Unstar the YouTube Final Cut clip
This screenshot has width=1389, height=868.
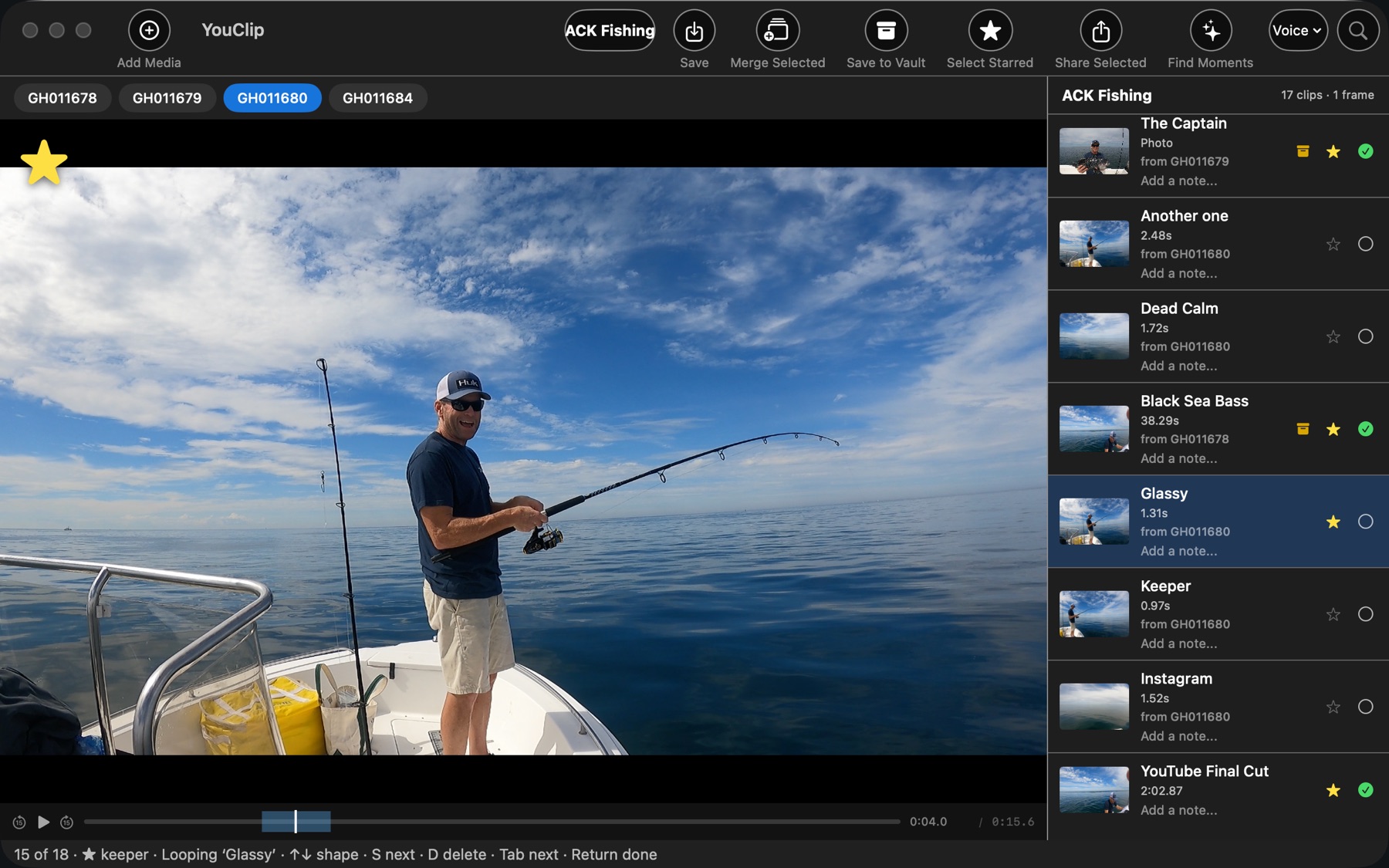point(1333,790)
